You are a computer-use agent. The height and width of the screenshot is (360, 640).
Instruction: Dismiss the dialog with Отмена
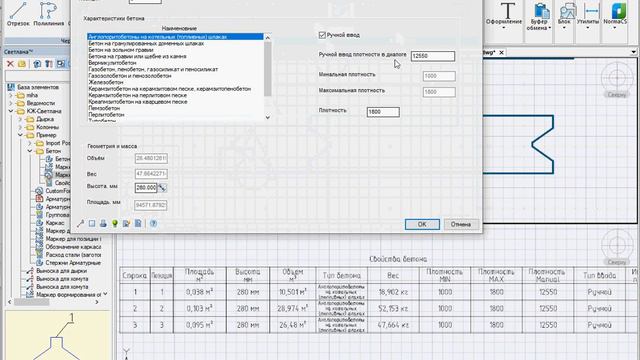click(460, 224)
